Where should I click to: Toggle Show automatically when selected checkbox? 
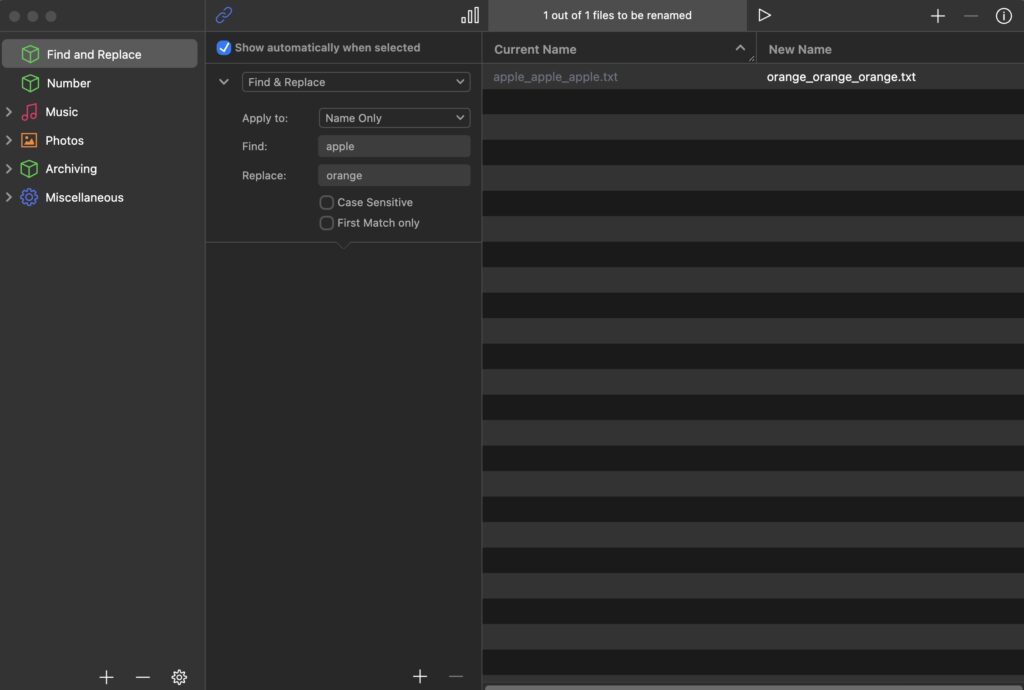(x=224, y=48)
